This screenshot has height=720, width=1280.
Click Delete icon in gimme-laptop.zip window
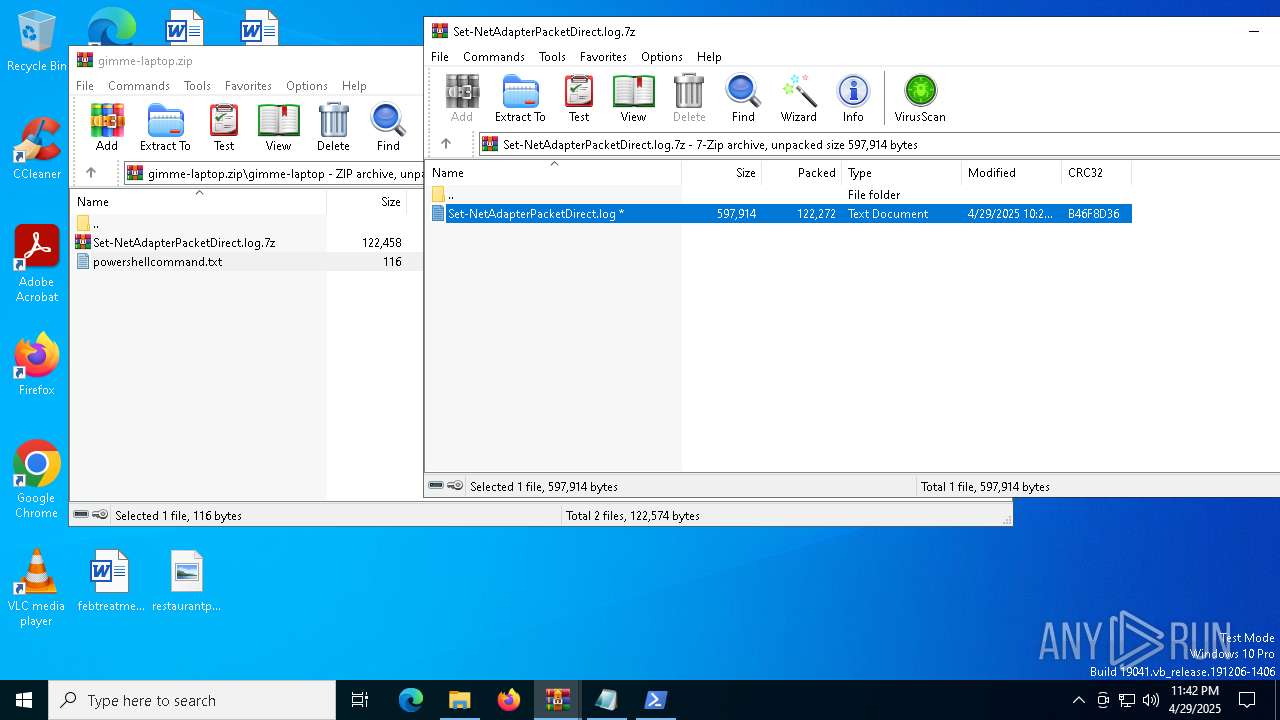click(x=333, y=127)
